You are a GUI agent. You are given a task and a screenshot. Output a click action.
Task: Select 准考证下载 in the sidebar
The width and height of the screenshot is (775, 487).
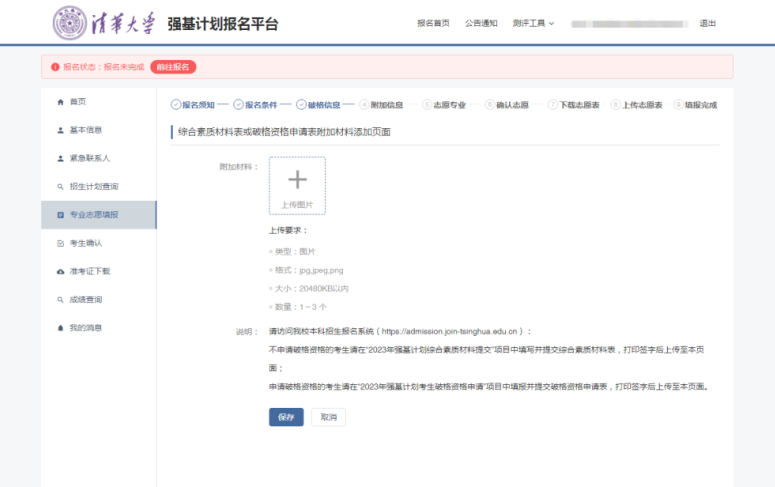99,271
